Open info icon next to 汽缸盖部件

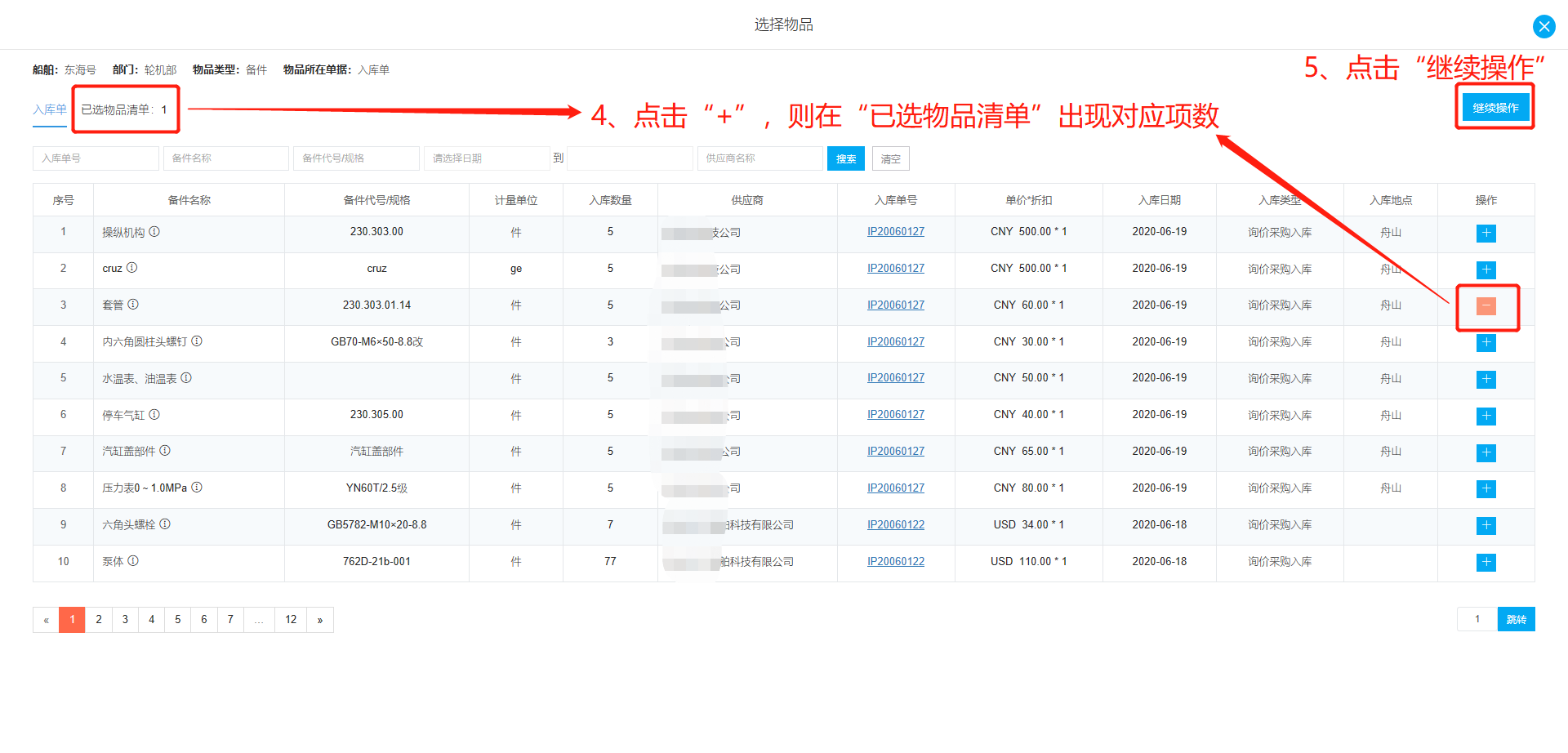(x=165, y=451)
